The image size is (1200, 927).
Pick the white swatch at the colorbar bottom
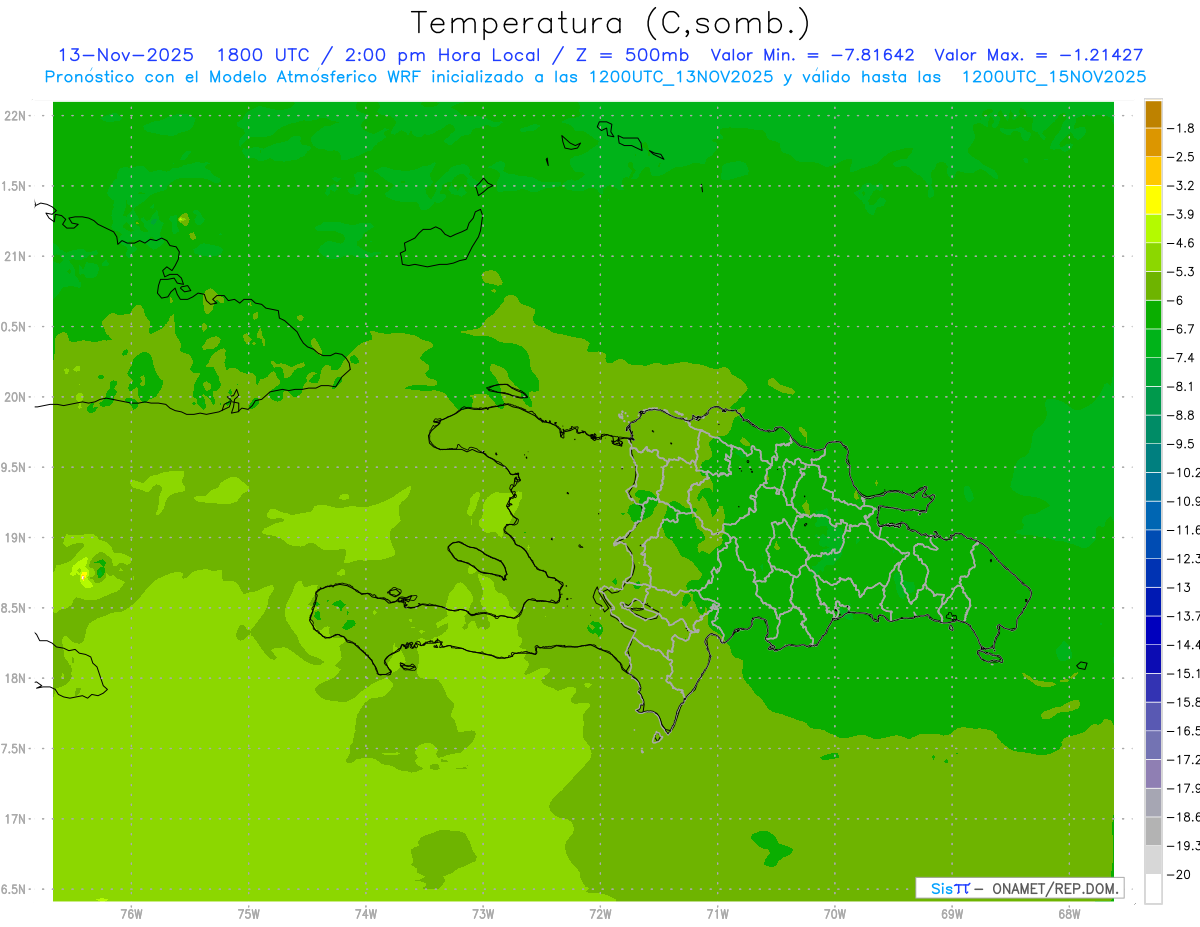pos(1153,888)
